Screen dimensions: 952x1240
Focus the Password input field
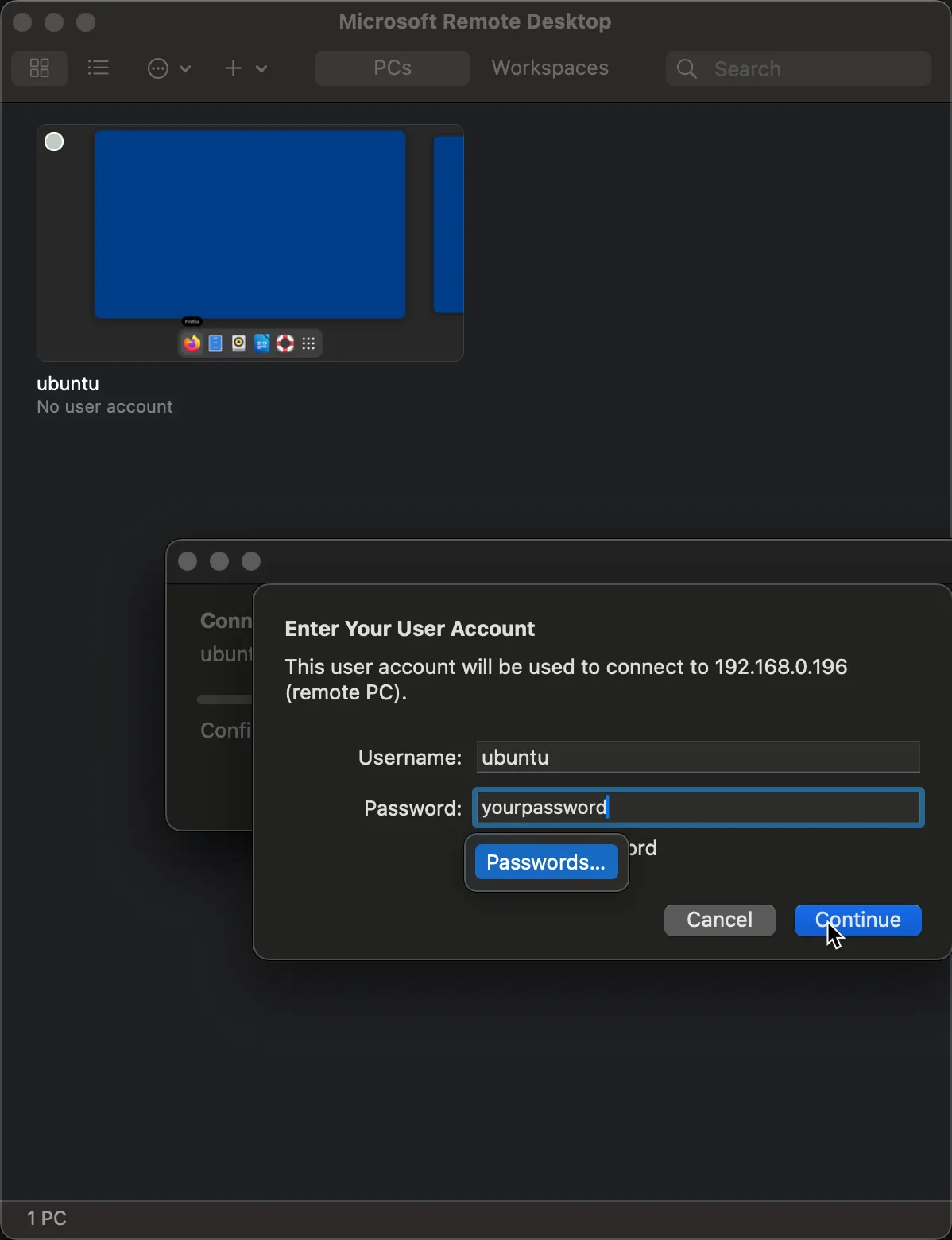pyautogui.click(x=699, y=808)
